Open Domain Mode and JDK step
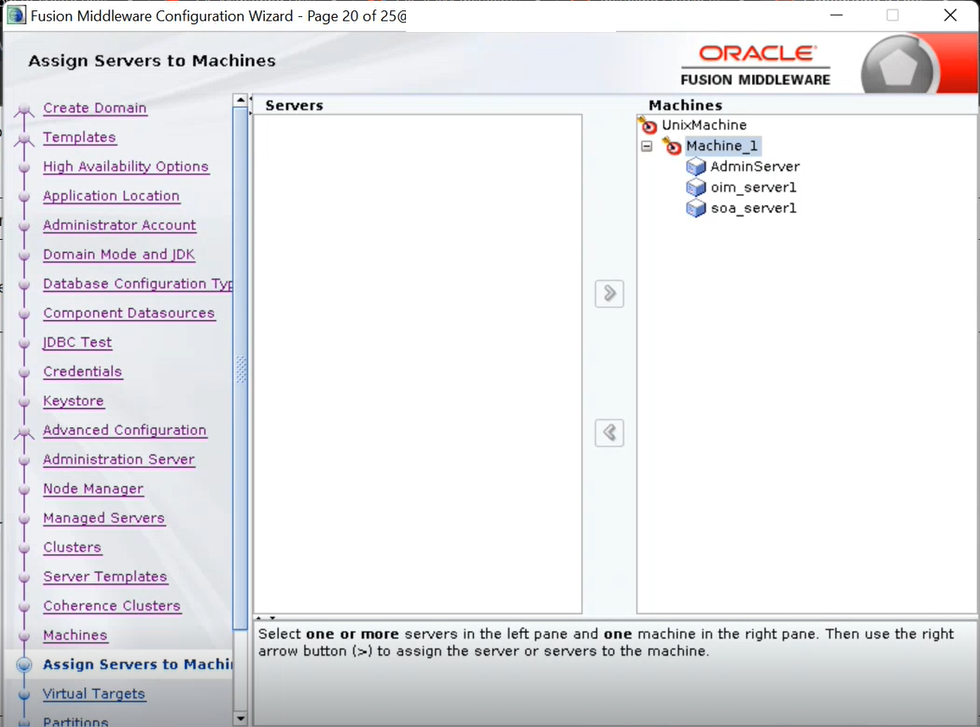This screenshot has height=727, width=980. click(119, 254)
